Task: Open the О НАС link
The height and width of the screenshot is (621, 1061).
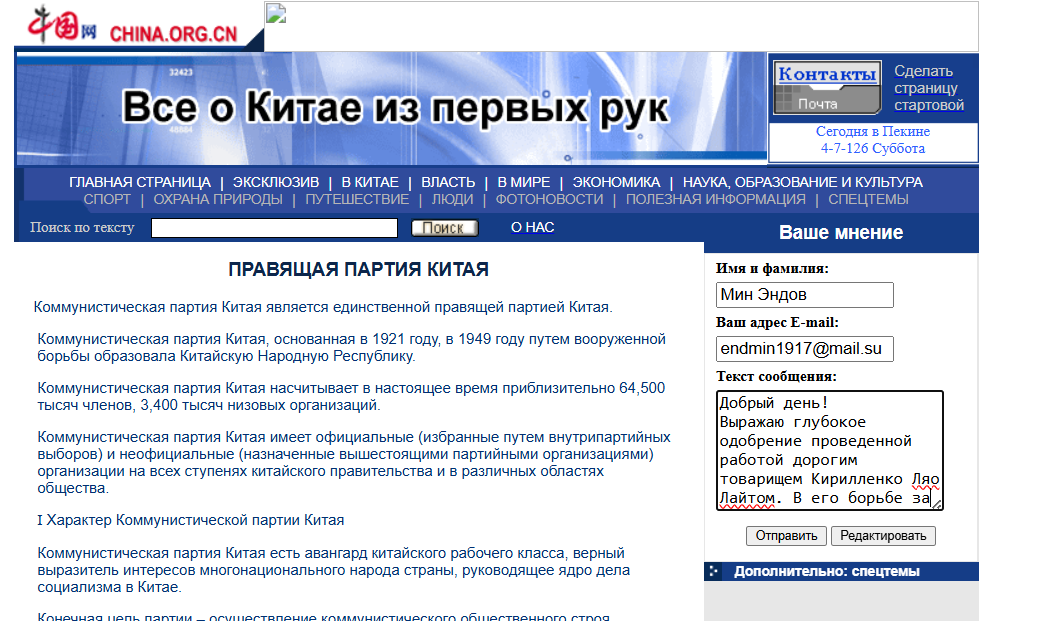Action: 533,227
